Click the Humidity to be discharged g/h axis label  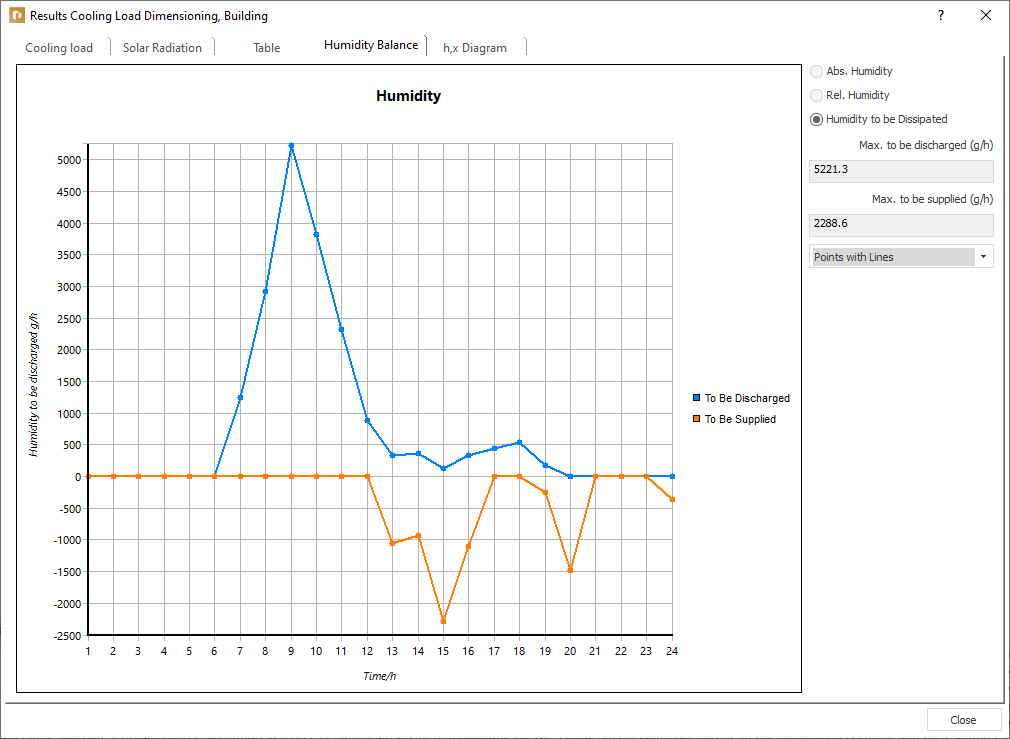[x=33, y=385]
